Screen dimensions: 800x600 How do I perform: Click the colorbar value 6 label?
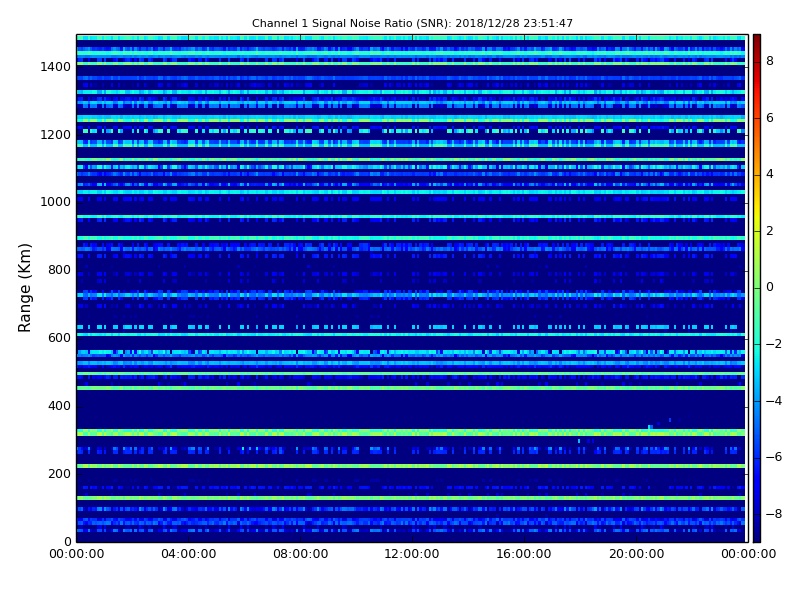770,118
